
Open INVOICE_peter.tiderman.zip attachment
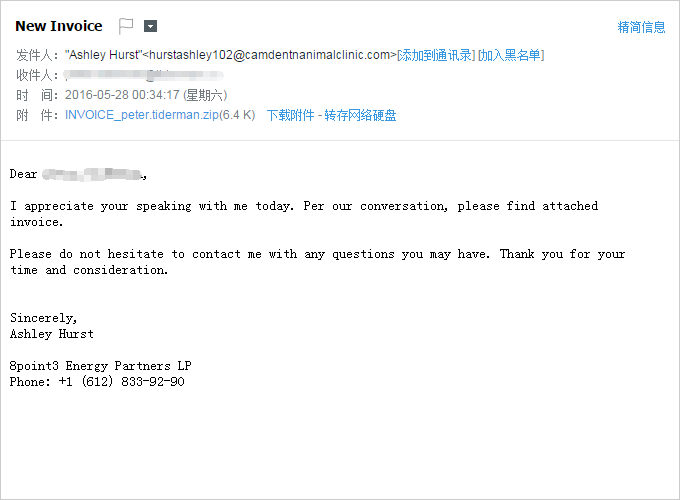[x=142, y=115]
